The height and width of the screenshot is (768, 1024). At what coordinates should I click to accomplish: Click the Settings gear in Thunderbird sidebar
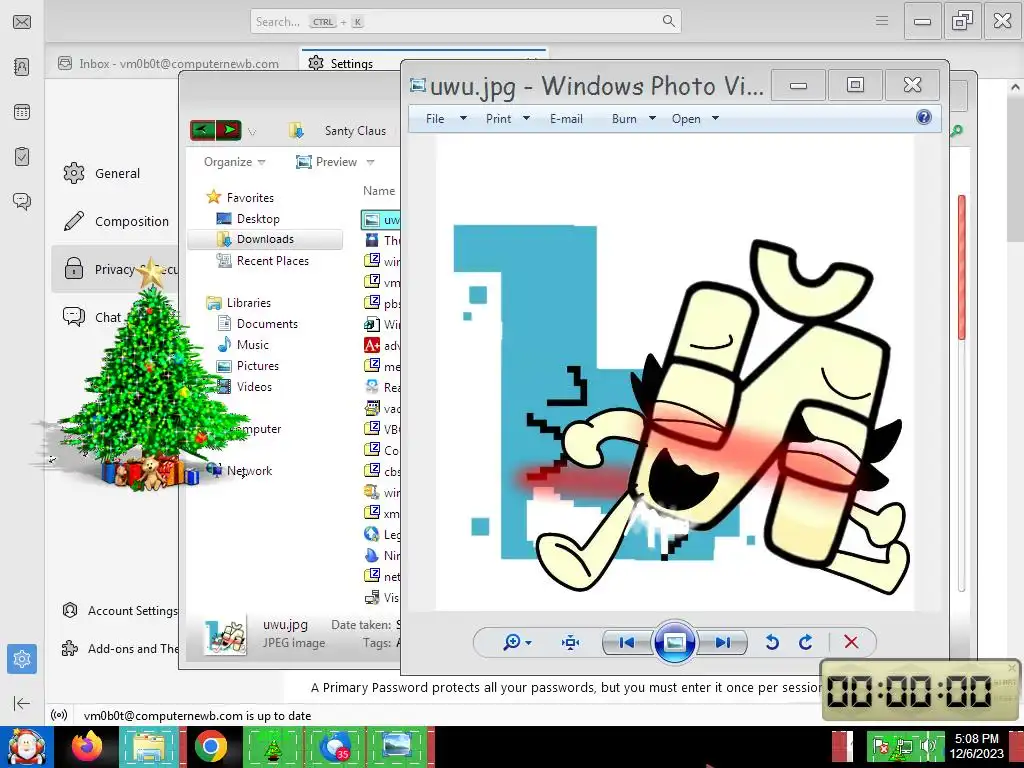pyautogui.click(x=22, y=659)
